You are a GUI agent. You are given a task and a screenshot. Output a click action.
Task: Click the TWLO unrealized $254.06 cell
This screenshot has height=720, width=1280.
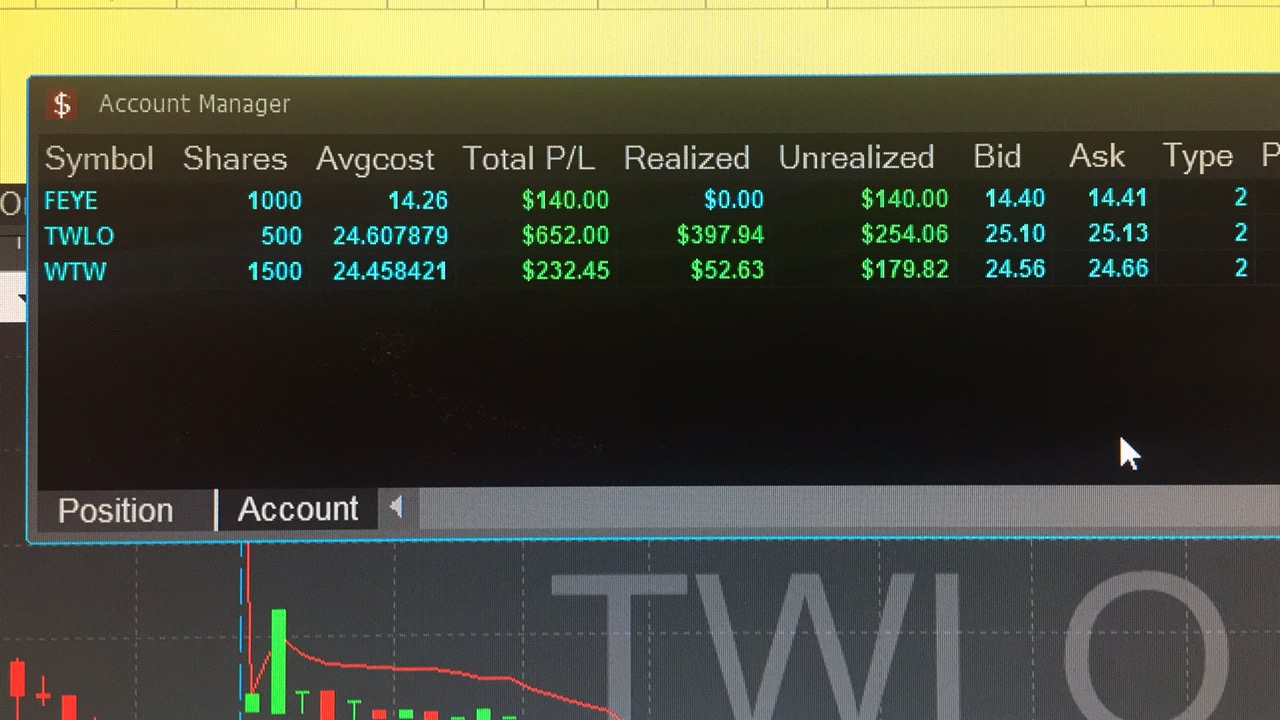904,234
